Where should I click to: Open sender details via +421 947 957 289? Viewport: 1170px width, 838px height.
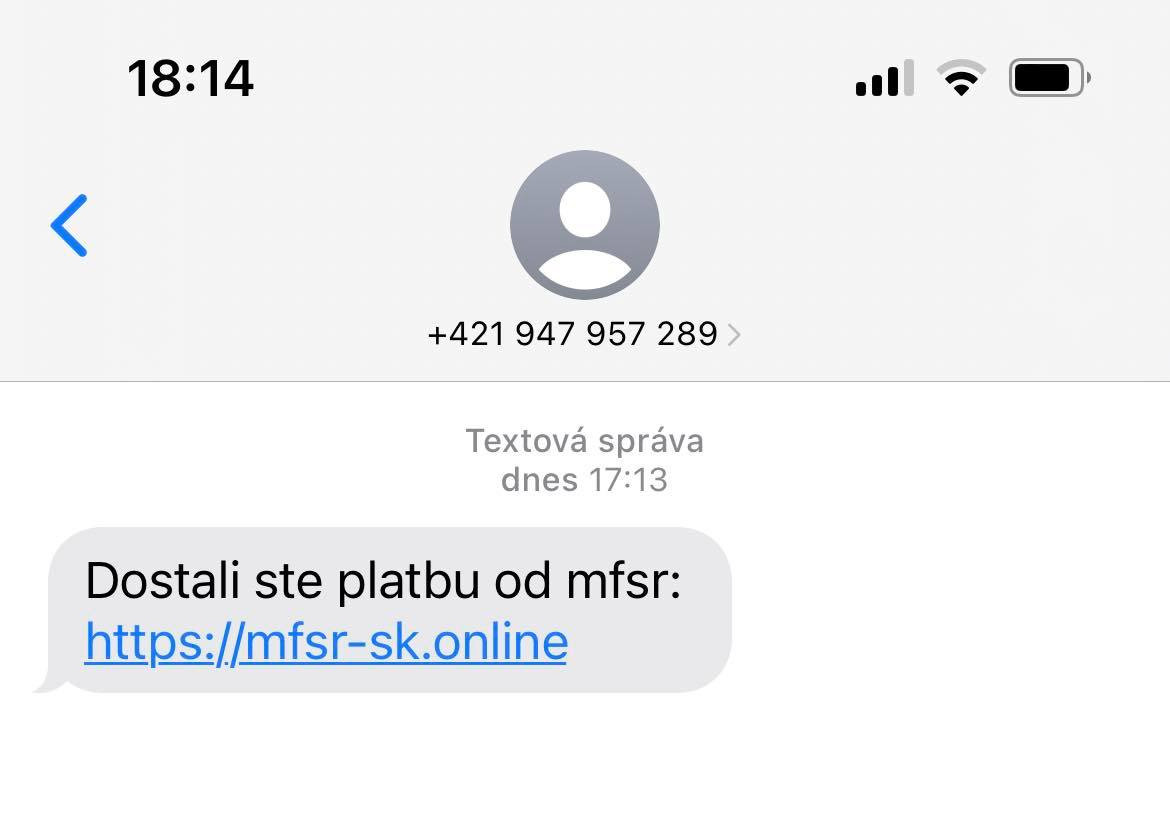point(572,334)
